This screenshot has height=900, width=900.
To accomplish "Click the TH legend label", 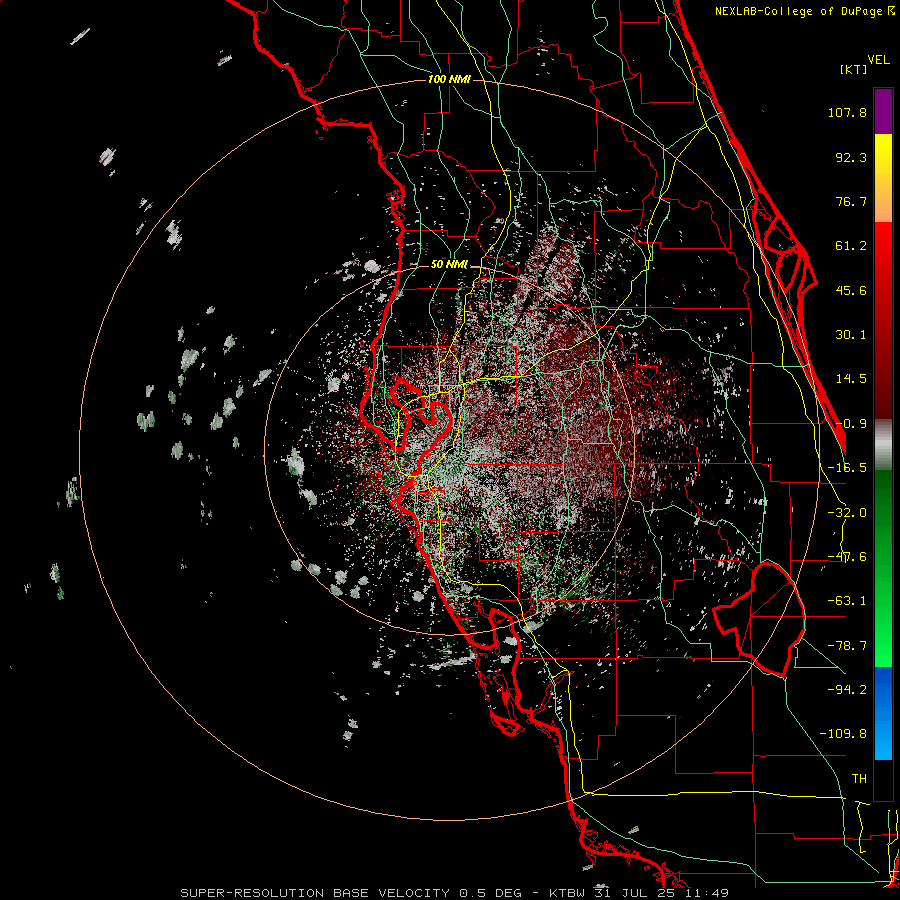I will click(x=859, y=778).
